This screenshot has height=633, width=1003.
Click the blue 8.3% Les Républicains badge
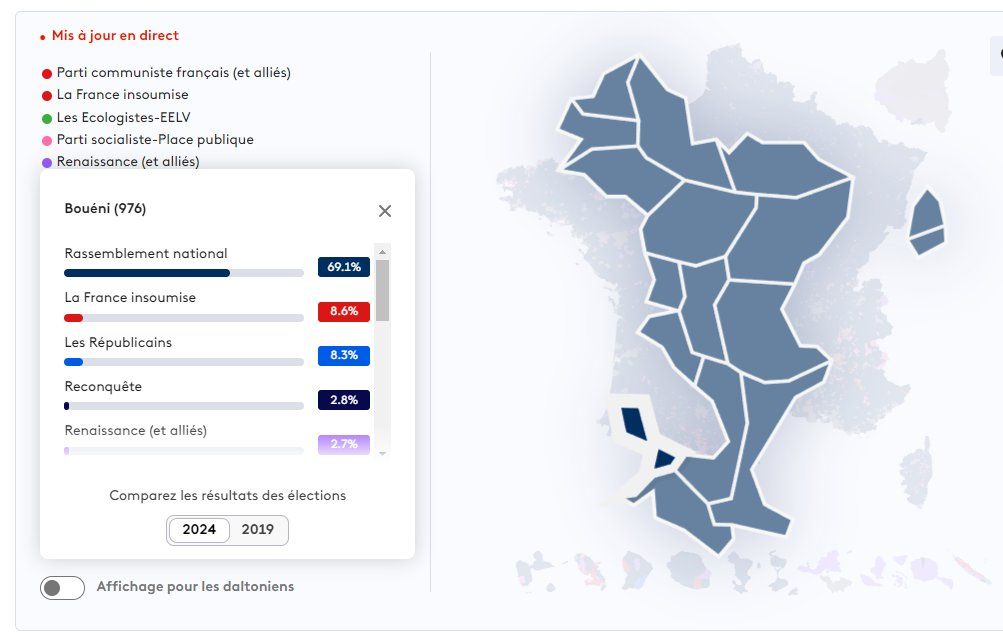pos(344,355)
